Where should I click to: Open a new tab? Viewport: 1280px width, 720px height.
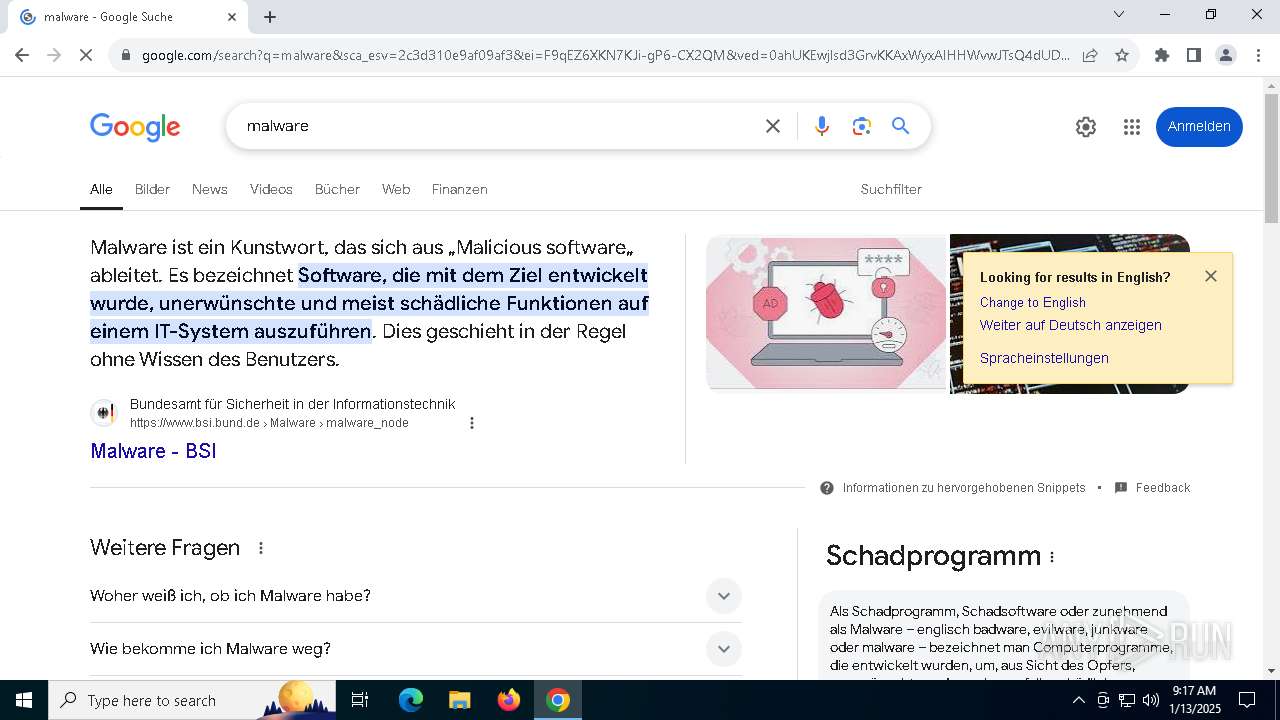click(x=270, y=16)
